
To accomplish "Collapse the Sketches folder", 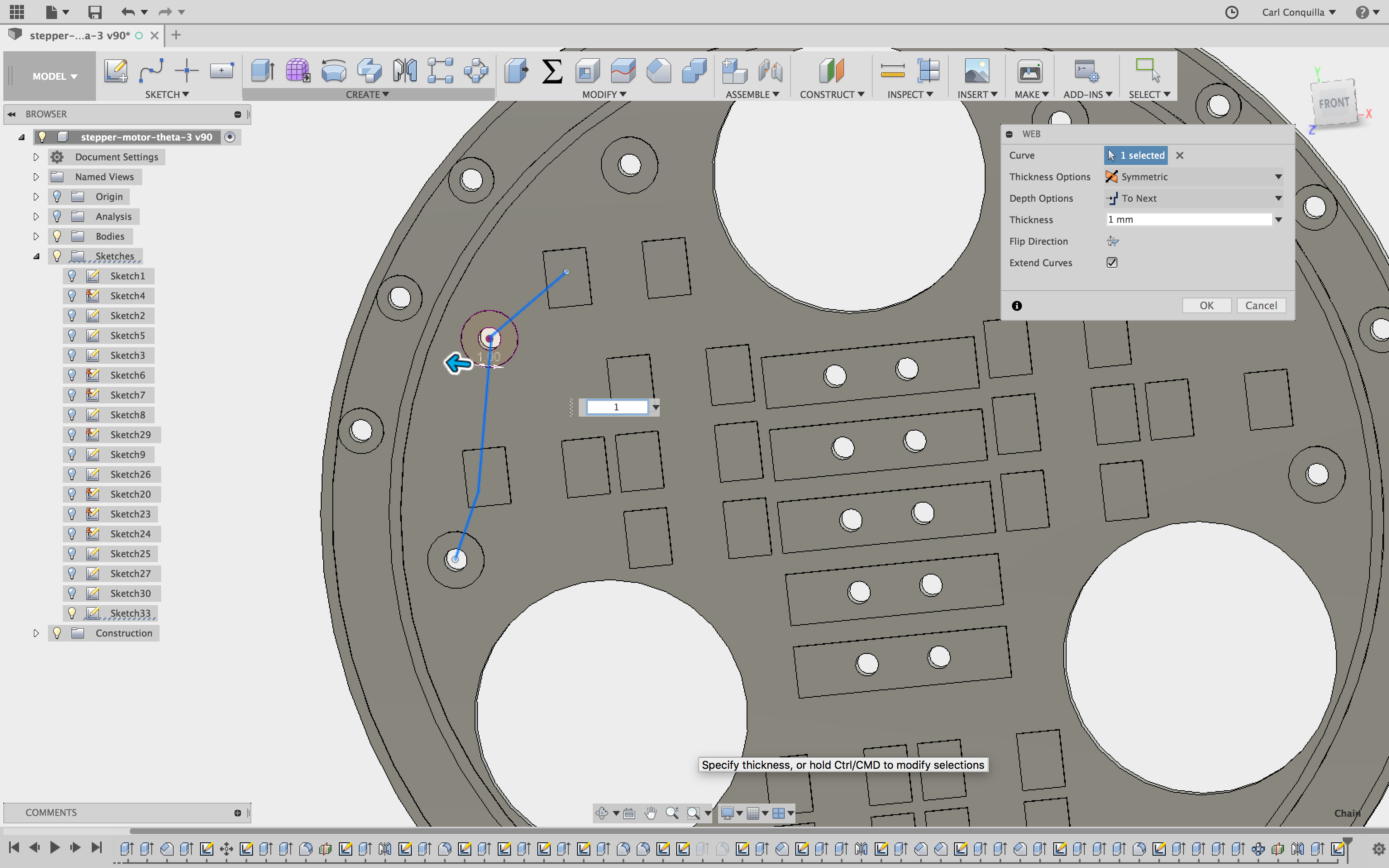I will 36,256.
